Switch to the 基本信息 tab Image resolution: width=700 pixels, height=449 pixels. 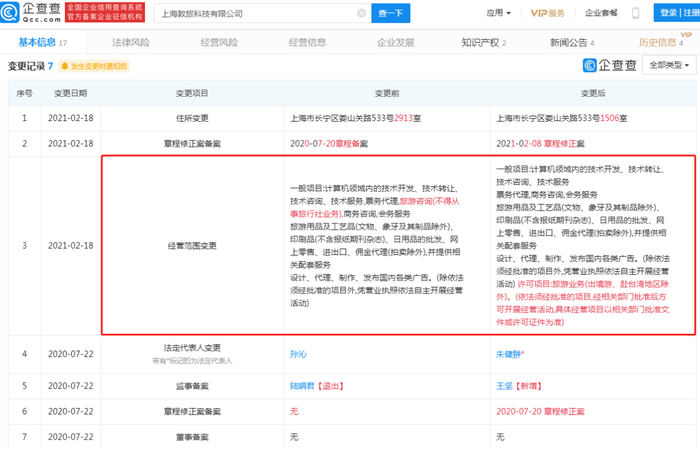[x=42, y=42]
